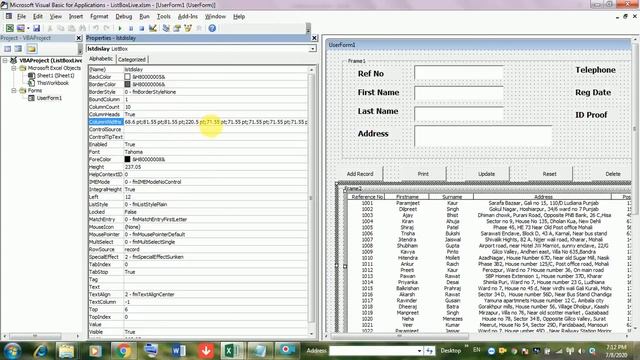
Task: Click the Cut toolbar icon
Action: point(50,28)
